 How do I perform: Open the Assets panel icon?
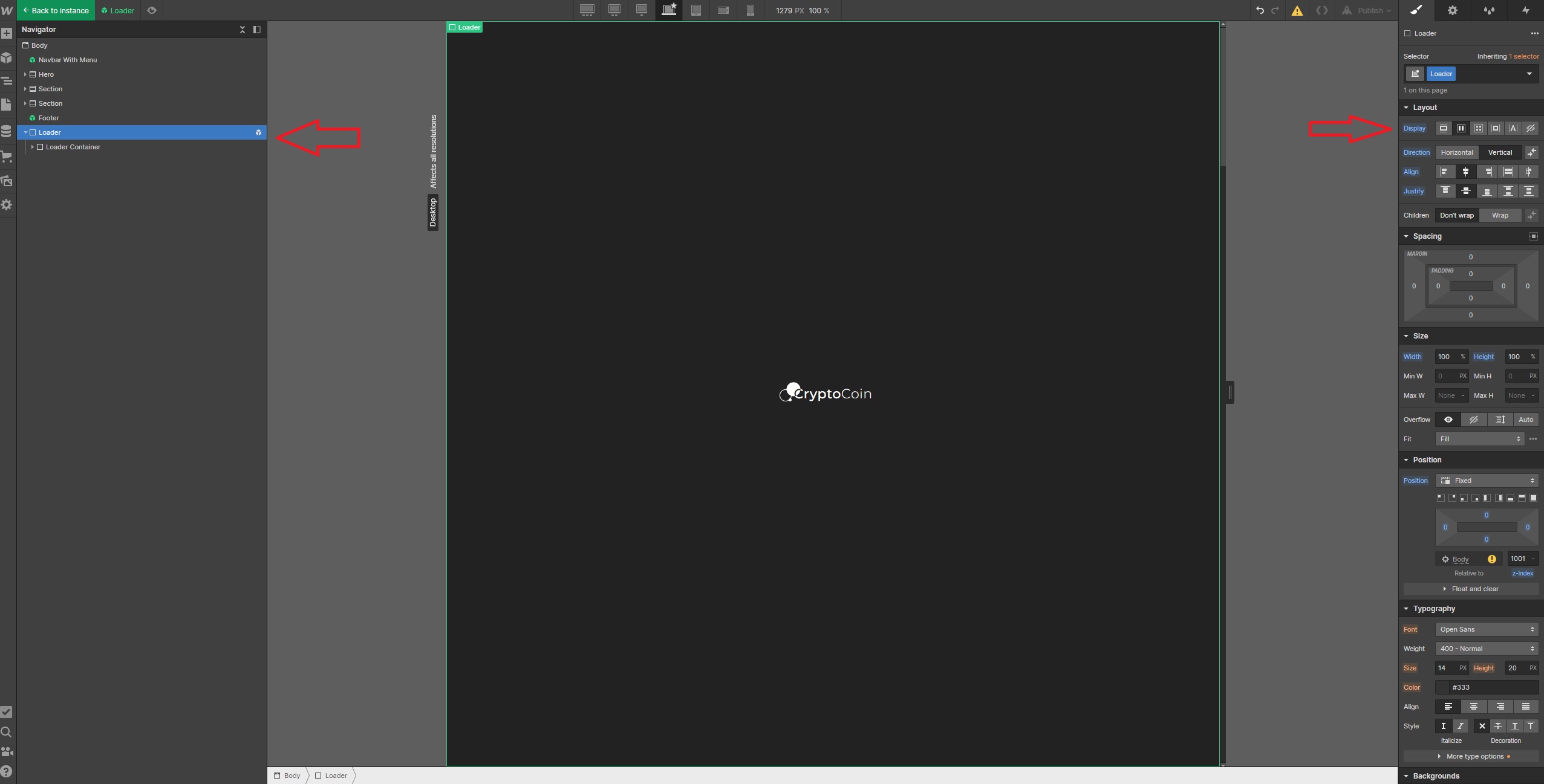click(7, 181)
